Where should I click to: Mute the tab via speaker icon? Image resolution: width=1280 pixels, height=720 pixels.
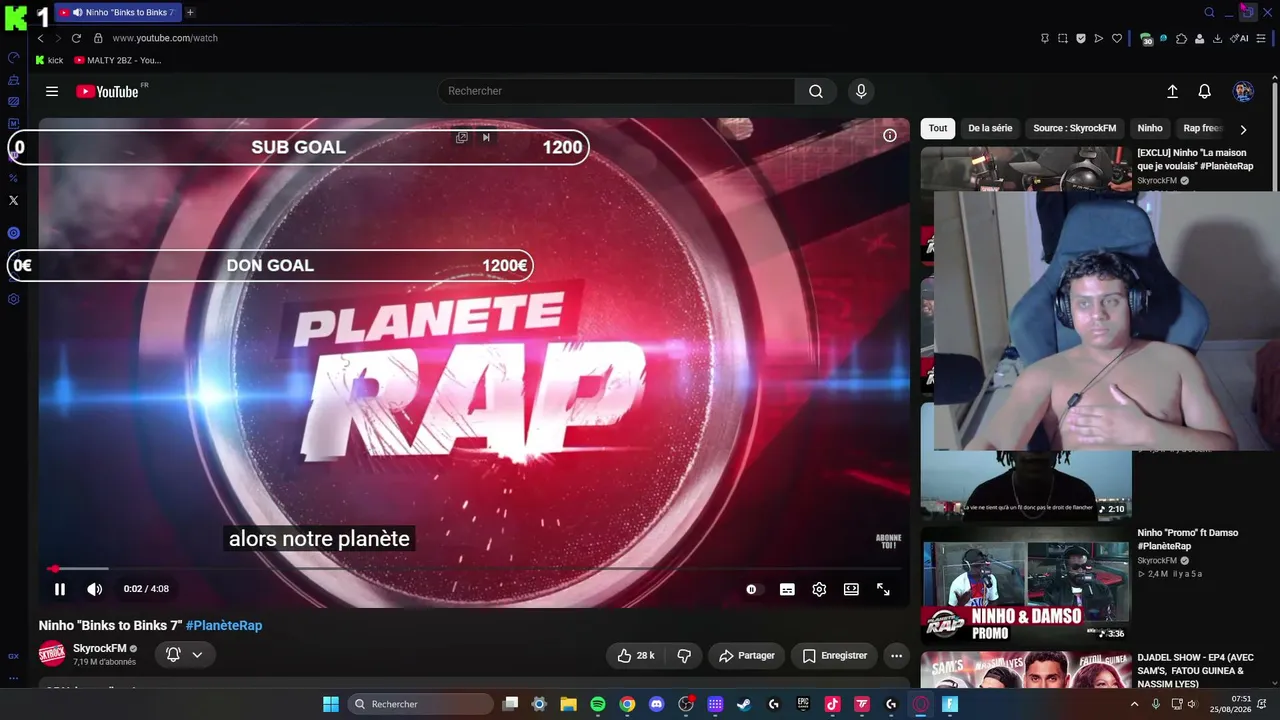(77, 12)
